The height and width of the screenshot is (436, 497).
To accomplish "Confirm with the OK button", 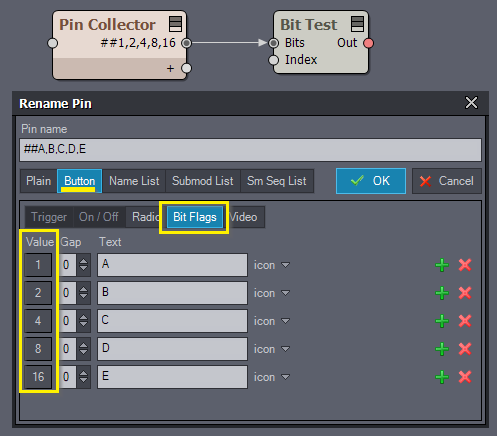I will tap(371, 181).
